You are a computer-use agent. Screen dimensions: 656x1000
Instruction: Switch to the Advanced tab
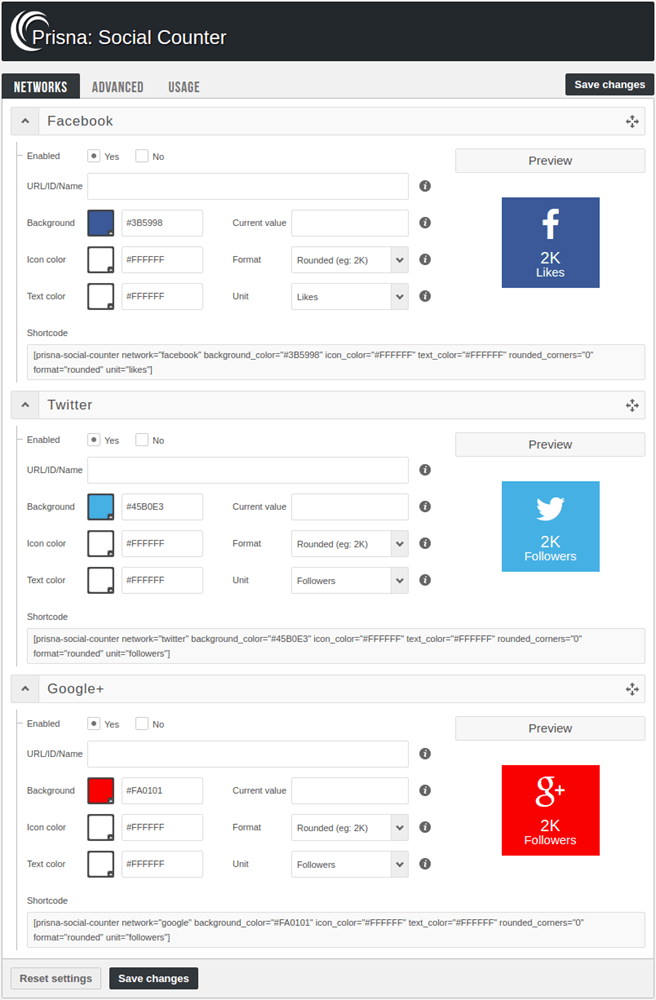pyautogui.click(x=117, y=87)
